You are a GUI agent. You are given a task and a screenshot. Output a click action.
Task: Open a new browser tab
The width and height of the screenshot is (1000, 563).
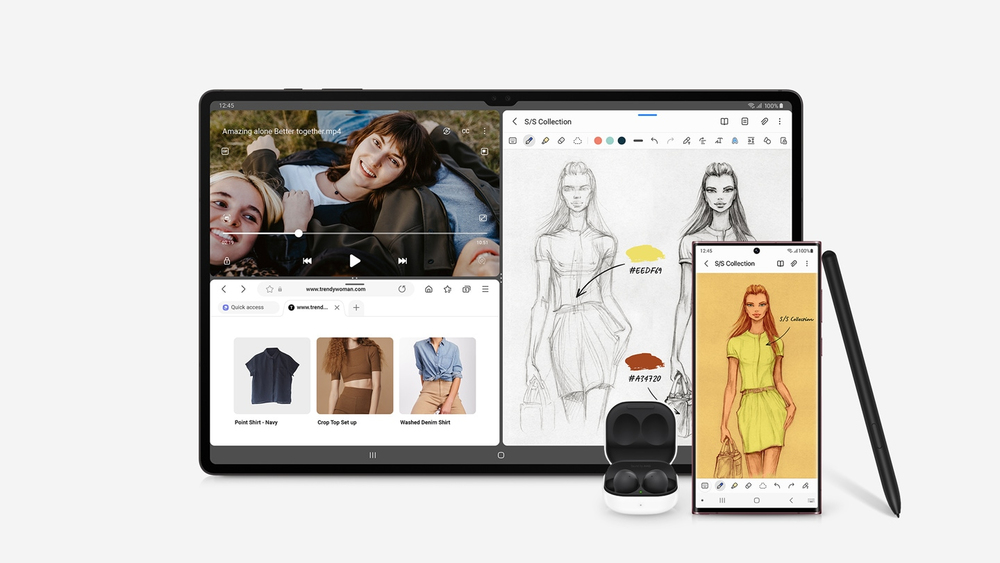[356, 308]
